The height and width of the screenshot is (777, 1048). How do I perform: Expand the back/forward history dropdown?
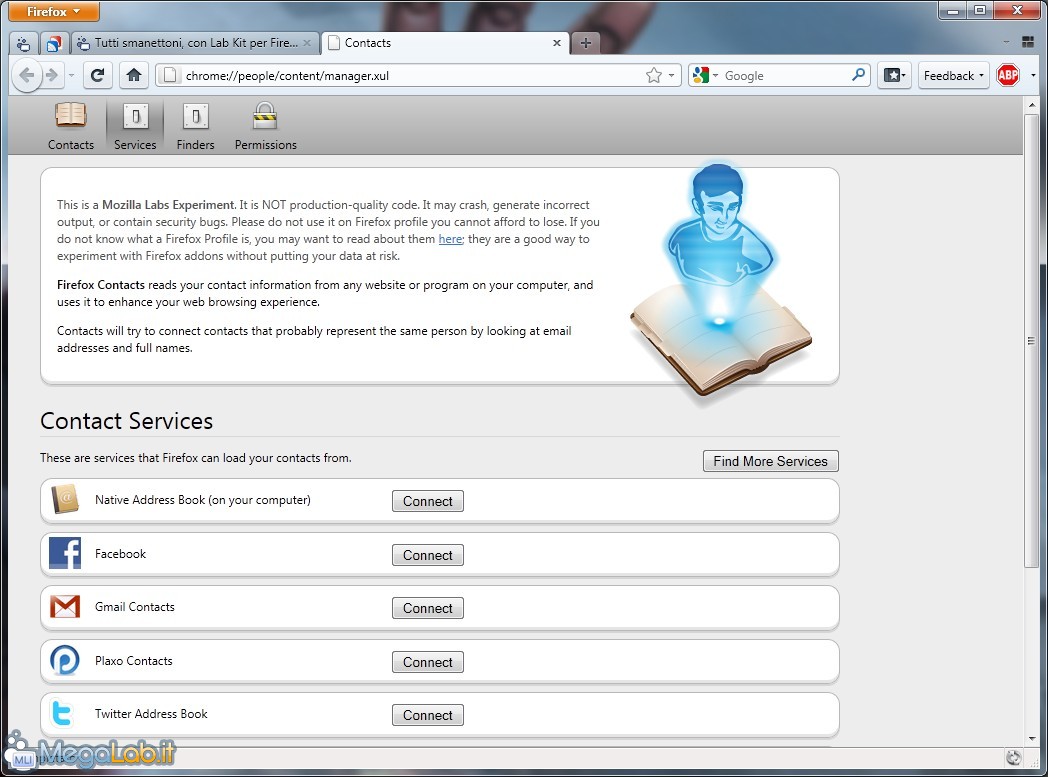coord(71,75)
